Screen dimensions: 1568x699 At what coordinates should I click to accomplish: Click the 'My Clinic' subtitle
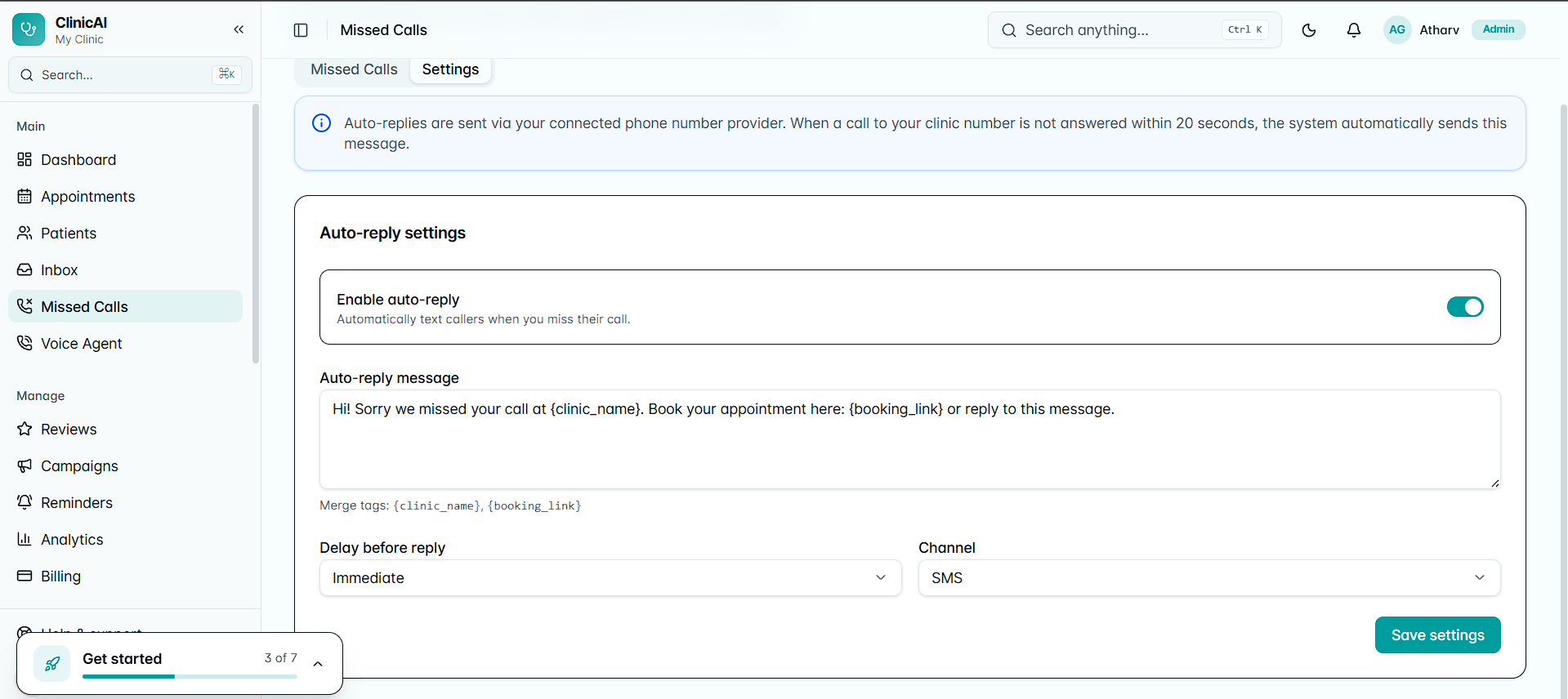79,39
